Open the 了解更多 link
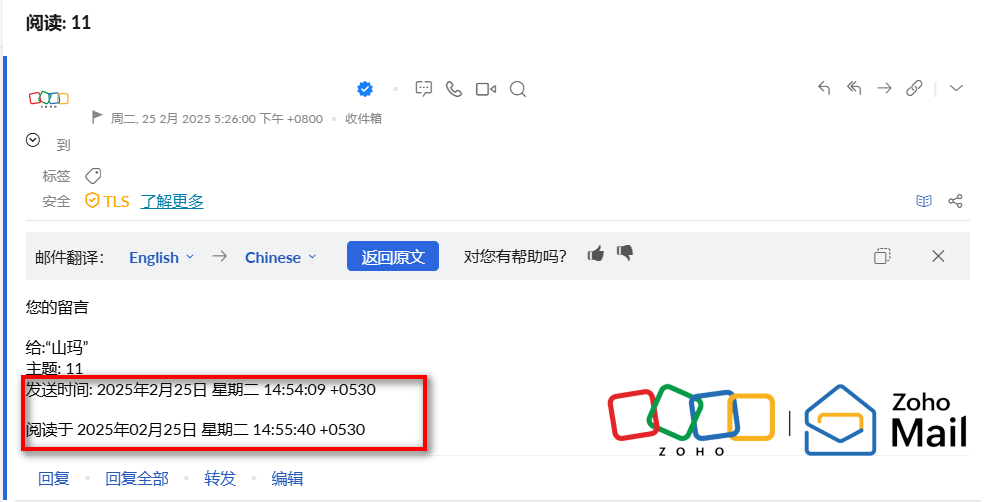Screen dimensions: 985x502 pos(172,201)
